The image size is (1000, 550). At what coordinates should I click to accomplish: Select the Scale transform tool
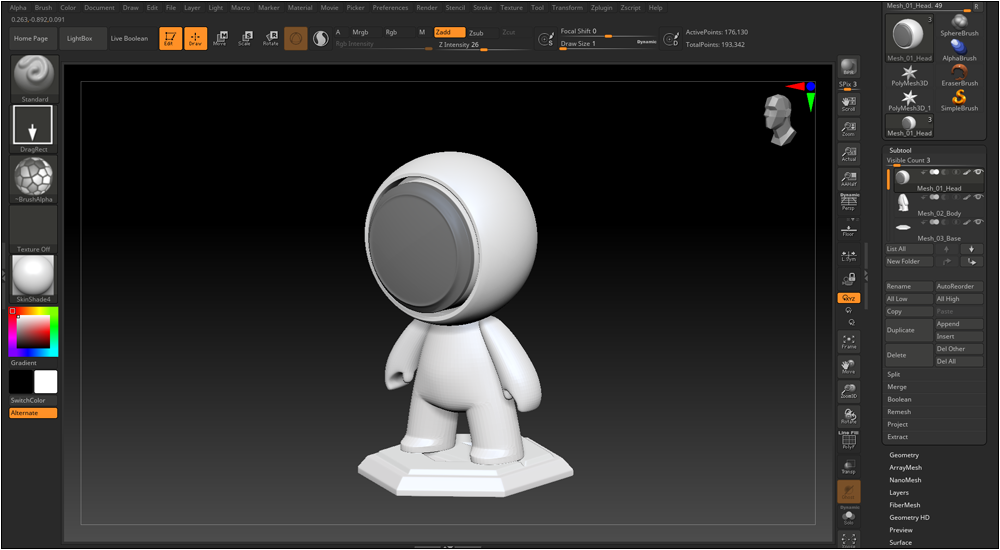(244, 38)
